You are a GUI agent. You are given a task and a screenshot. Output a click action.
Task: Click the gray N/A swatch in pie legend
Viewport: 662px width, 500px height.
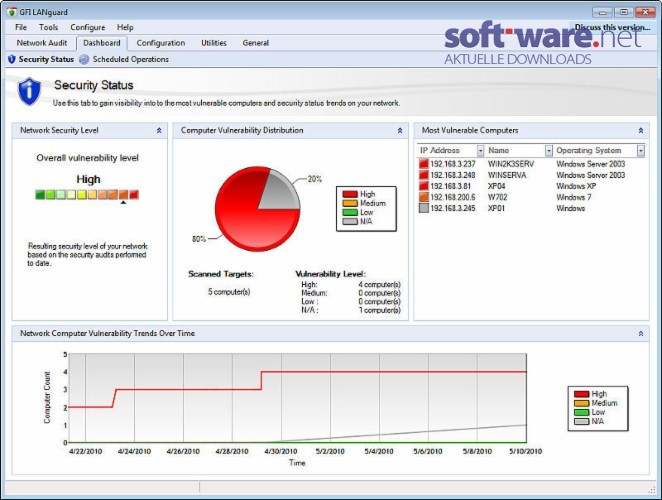350,222
